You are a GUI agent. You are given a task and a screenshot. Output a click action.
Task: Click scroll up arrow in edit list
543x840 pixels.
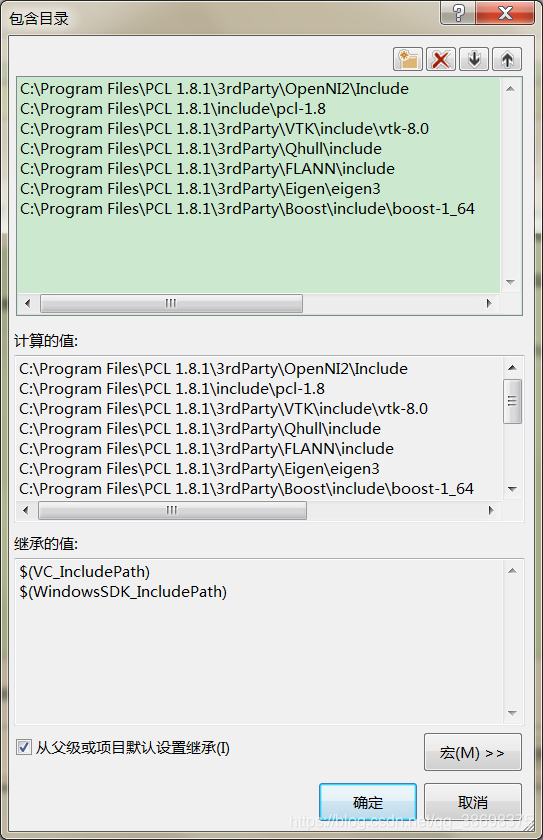(x=510, y=88)
